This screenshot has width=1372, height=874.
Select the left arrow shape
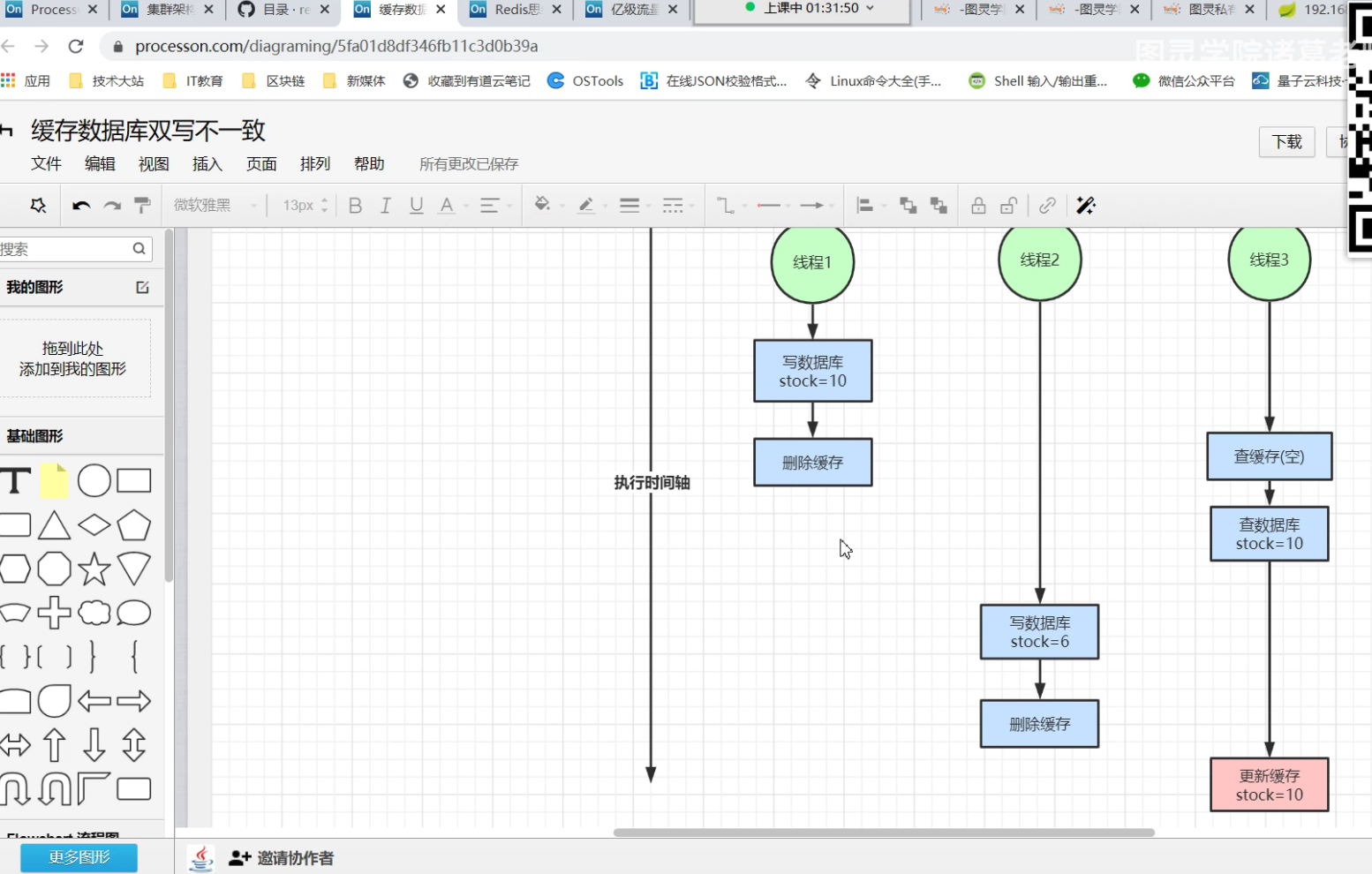tap(94, 702)
